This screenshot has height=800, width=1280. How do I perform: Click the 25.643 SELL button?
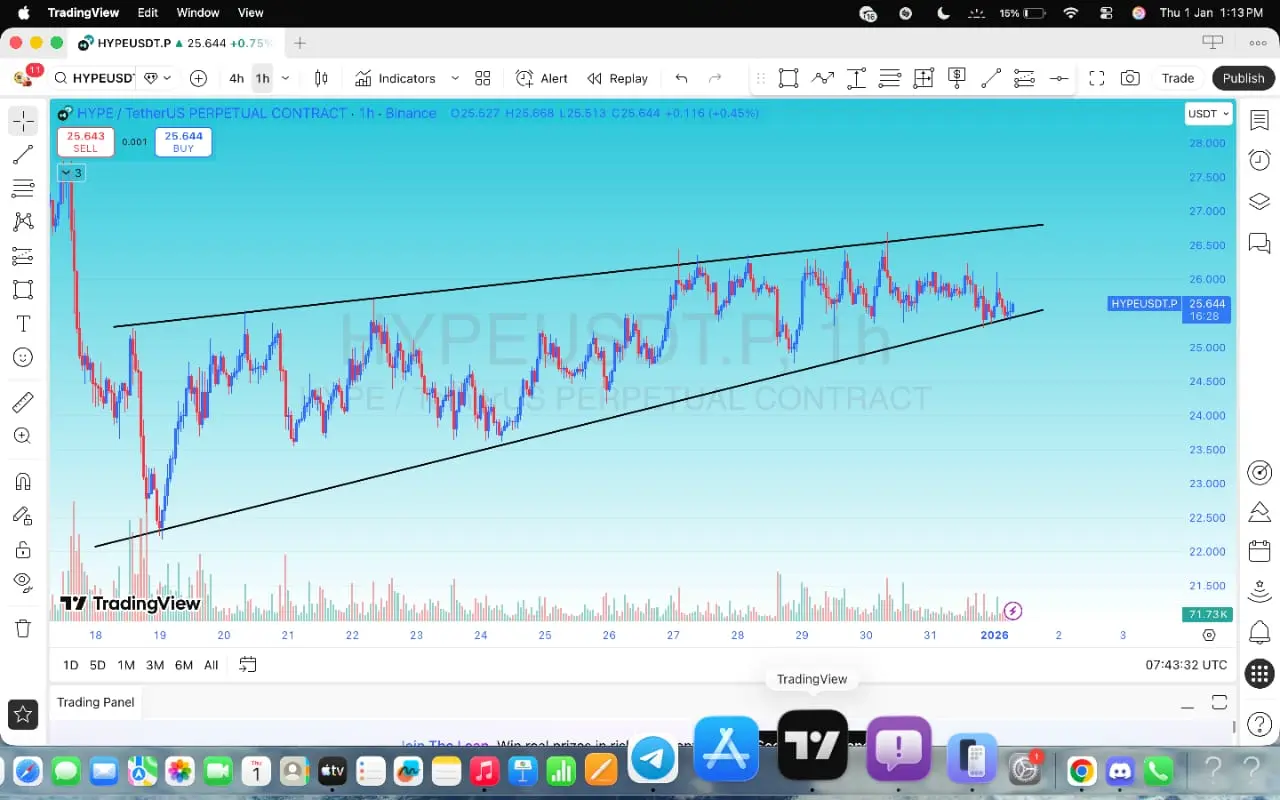tap(85, 142)
